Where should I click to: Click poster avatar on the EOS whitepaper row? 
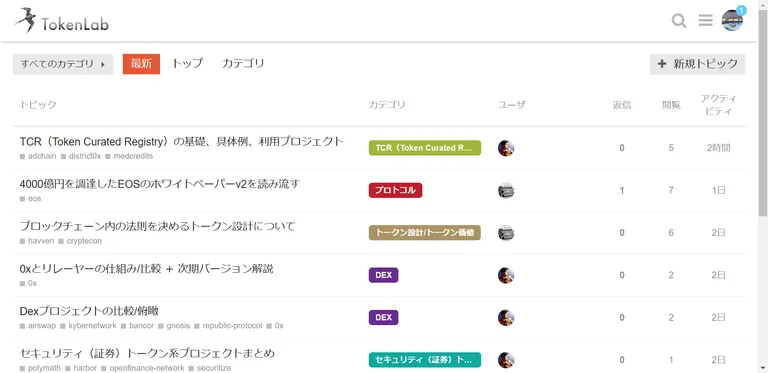point(506,190)
